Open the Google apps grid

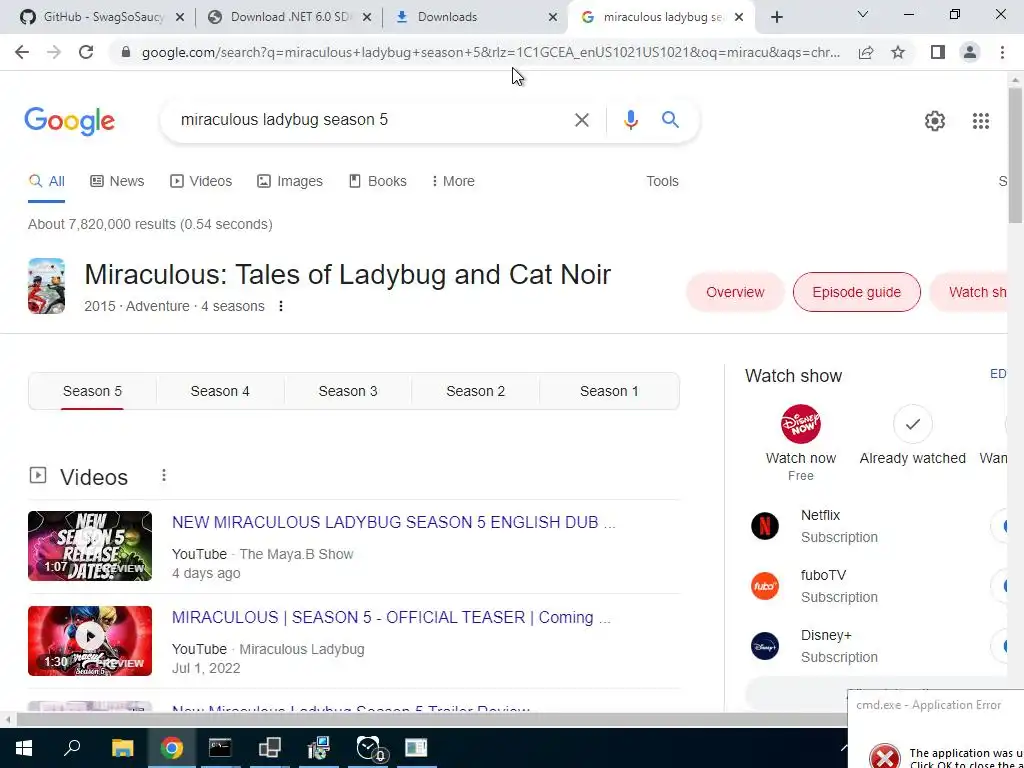[980, 121]
